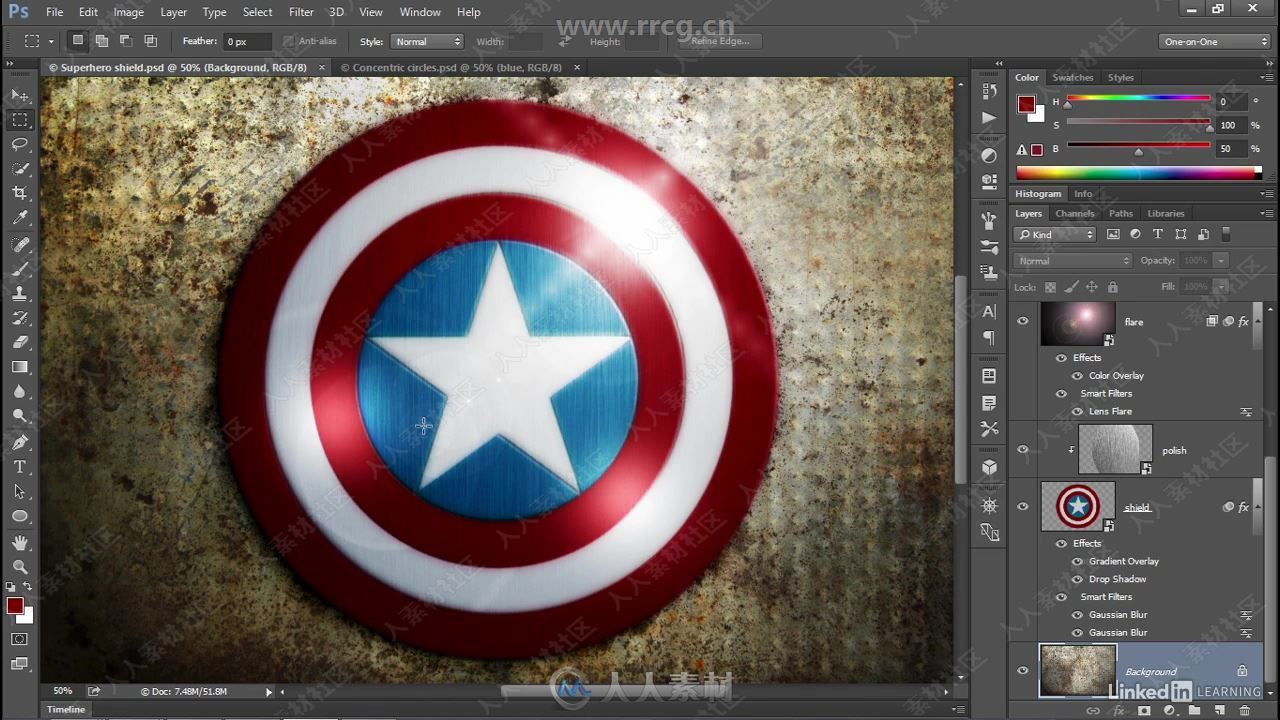Filter layers by type layers (T icon)
Screen dimensions: 1280x720
1158,234
